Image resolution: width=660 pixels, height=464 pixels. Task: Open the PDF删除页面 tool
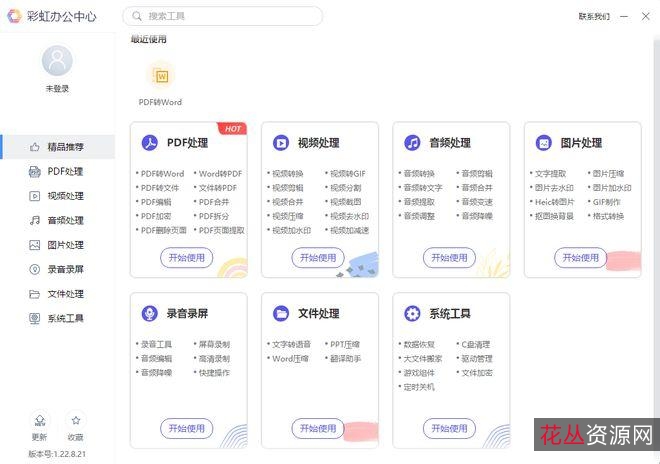[163, 230]
